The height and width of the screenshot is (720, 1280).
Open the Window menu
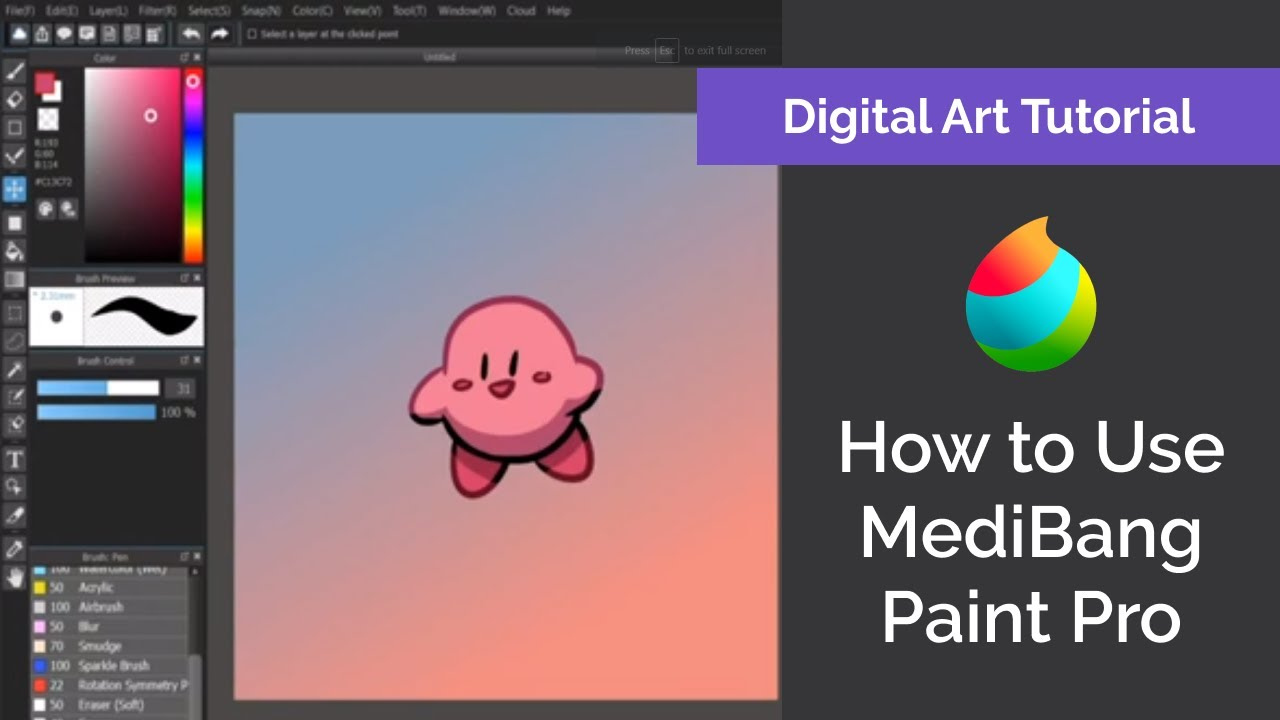(466, 11)
